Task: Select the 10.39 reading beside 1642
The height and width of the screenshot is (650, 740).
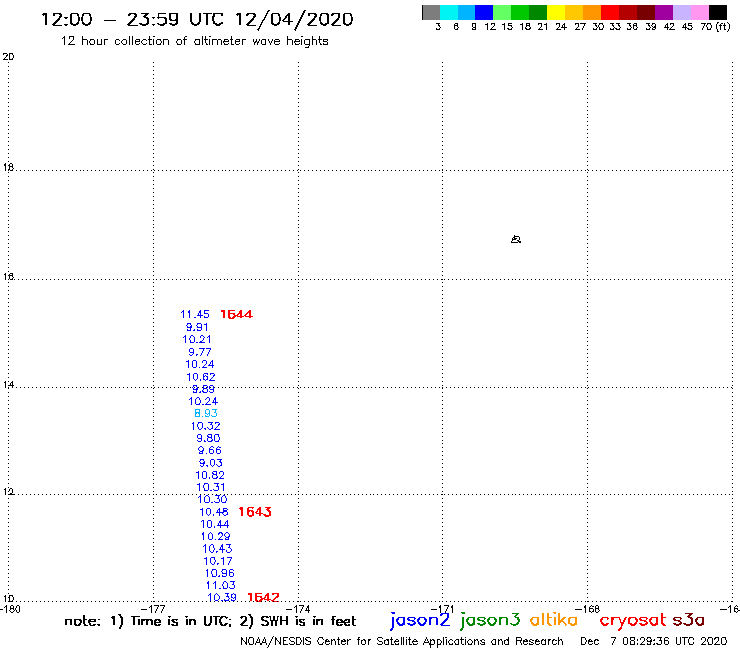Action: (222, 598)
